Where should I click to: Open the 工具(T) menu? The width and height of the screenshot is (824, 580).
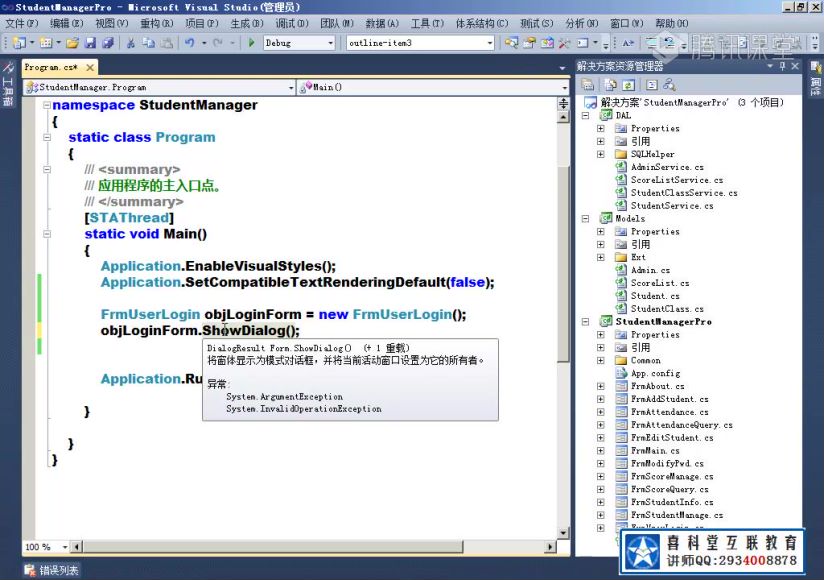click(427, 23)
